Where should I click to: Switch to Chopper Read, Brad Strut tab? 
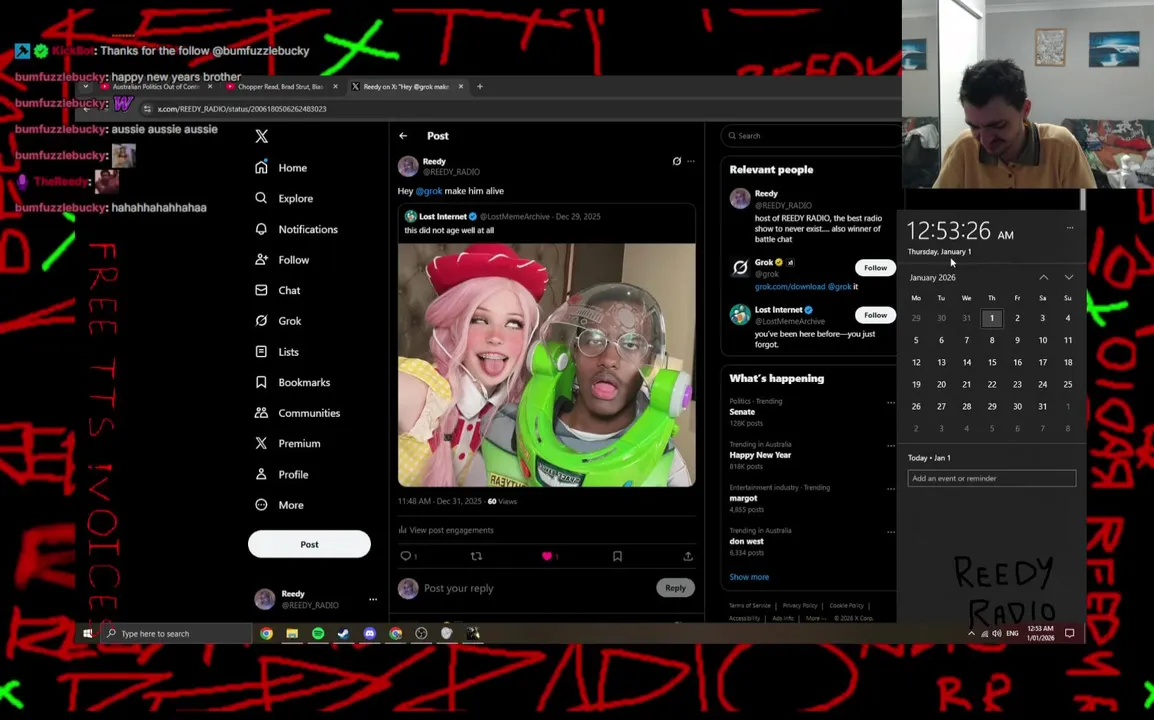point(281,86)
